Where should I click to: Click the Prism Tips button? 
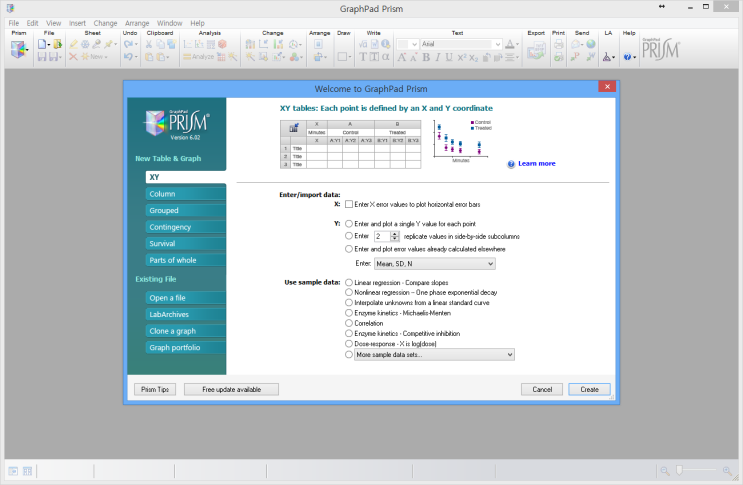click(x=155, y=389)
